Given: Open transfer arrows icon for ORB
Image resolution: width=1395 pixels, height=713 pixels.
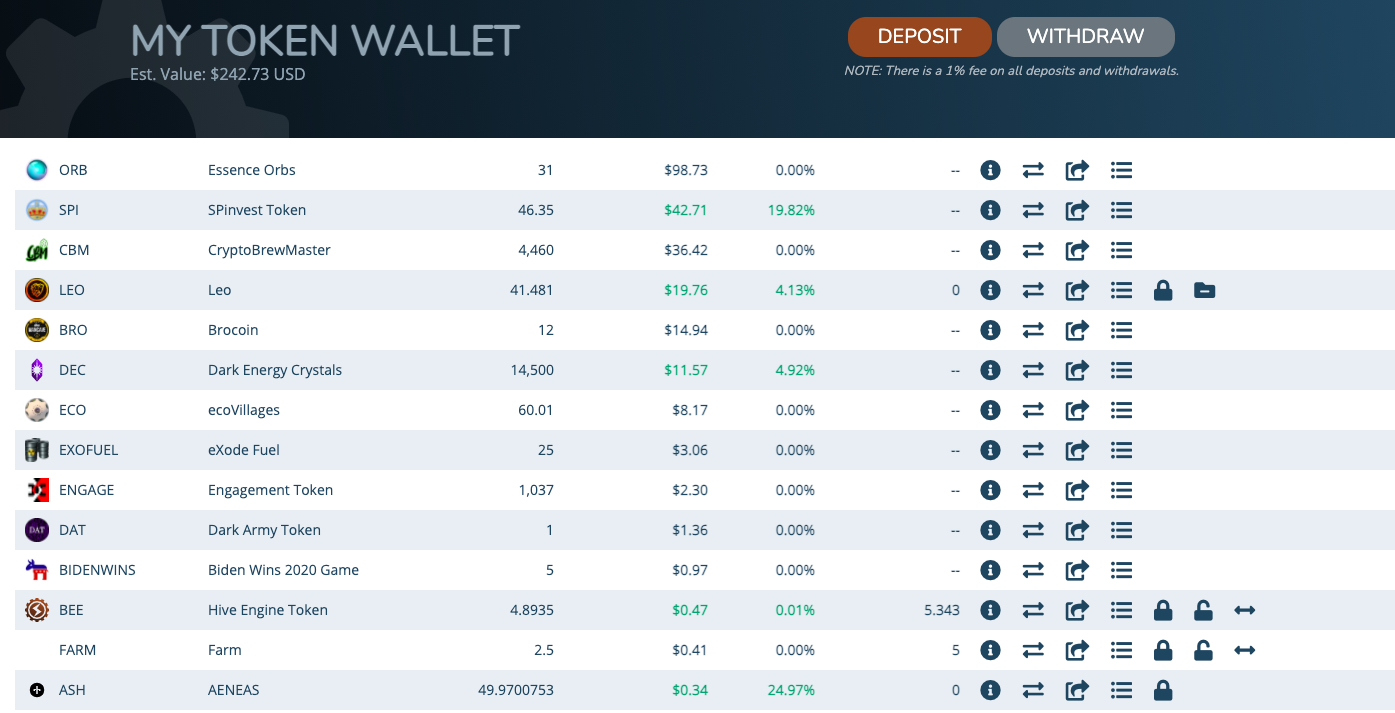Looking at the screenshot, I should tap(1033, 170).
